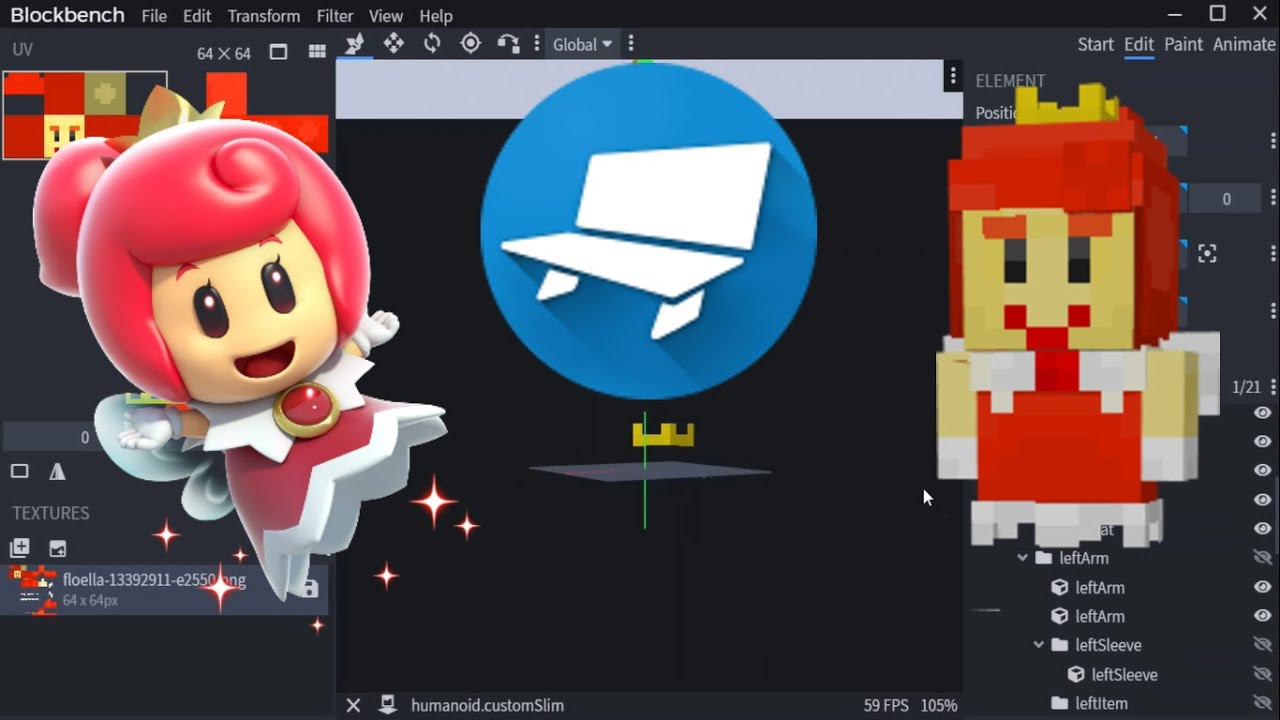This screenshot has height=720, width=1280.
Task: Click the UV grid icon beside 64 × 64
Action: coord(317,52)
